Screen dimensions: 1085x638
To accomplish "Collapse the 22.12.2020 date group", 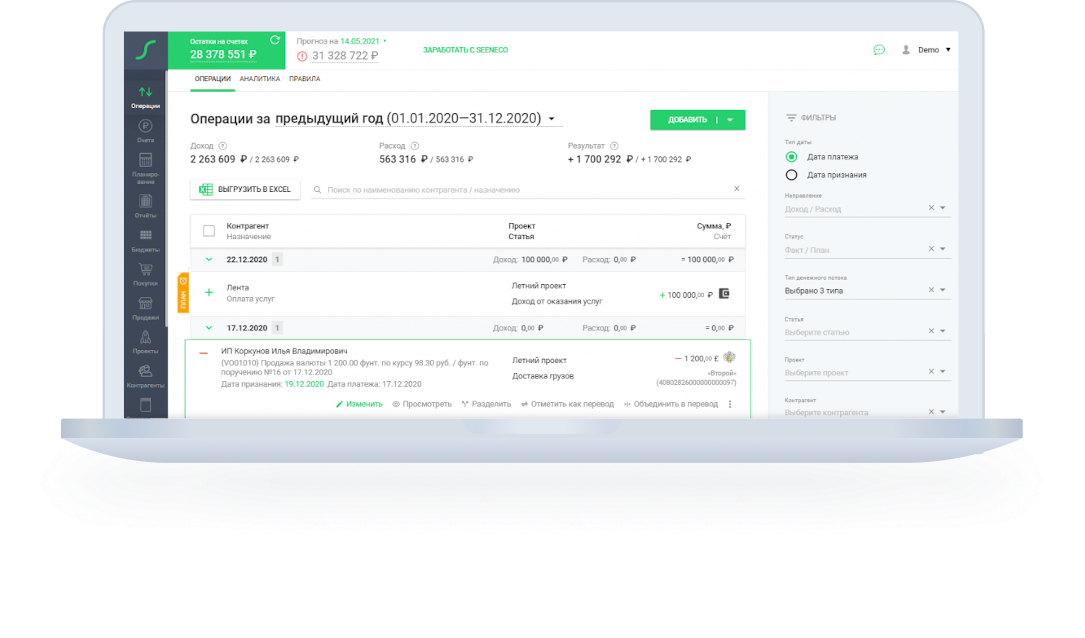I will click(x=209, y=259).
